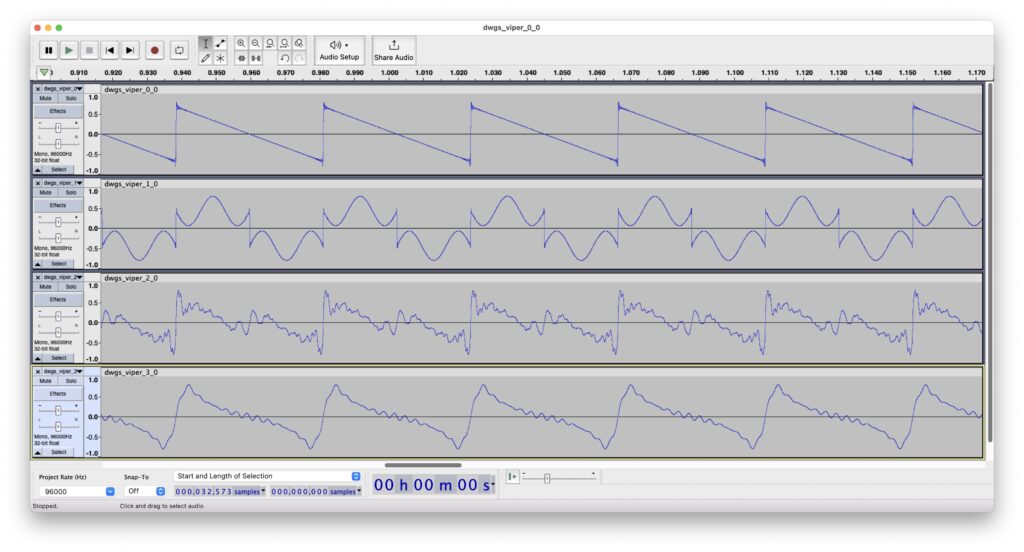Select the Draw pencil tool
Screen dimensions: 1024x552
pos(205,58)
